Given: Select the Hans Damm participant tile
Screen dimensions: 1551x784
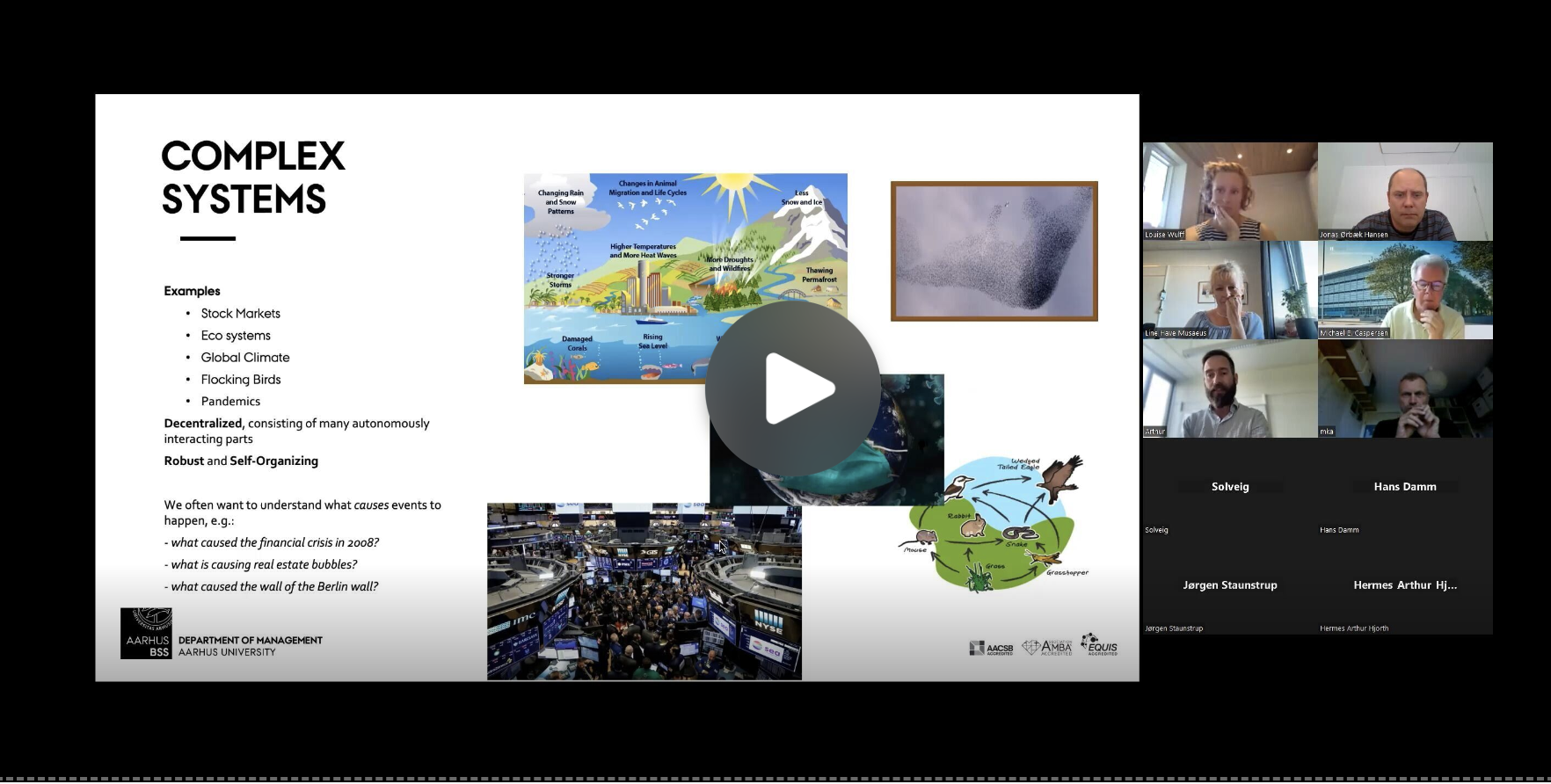Looking at the screenshot, I should (x=1405, y=487).
